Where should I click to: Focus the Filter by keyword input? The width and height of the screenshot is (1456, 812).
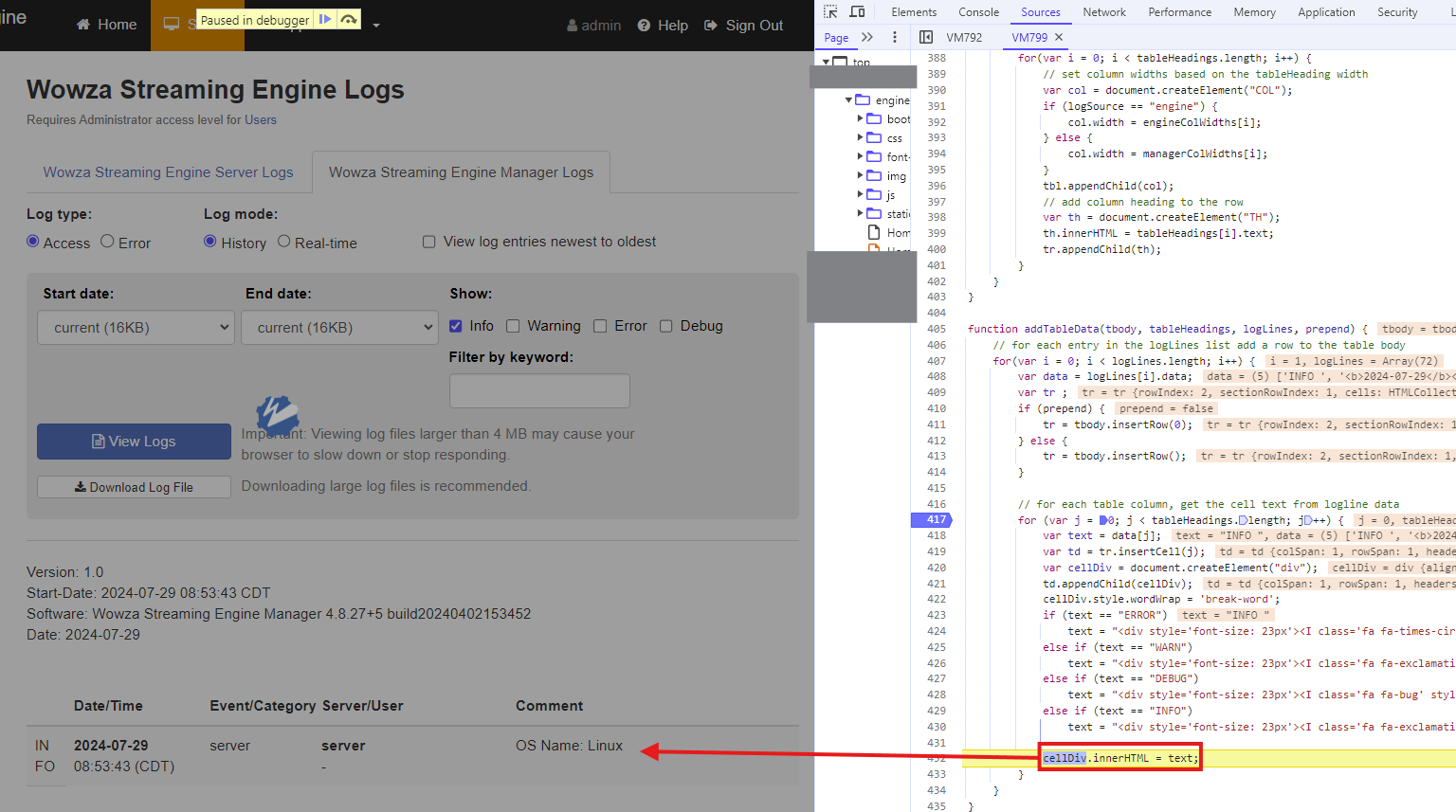point(539,391)
